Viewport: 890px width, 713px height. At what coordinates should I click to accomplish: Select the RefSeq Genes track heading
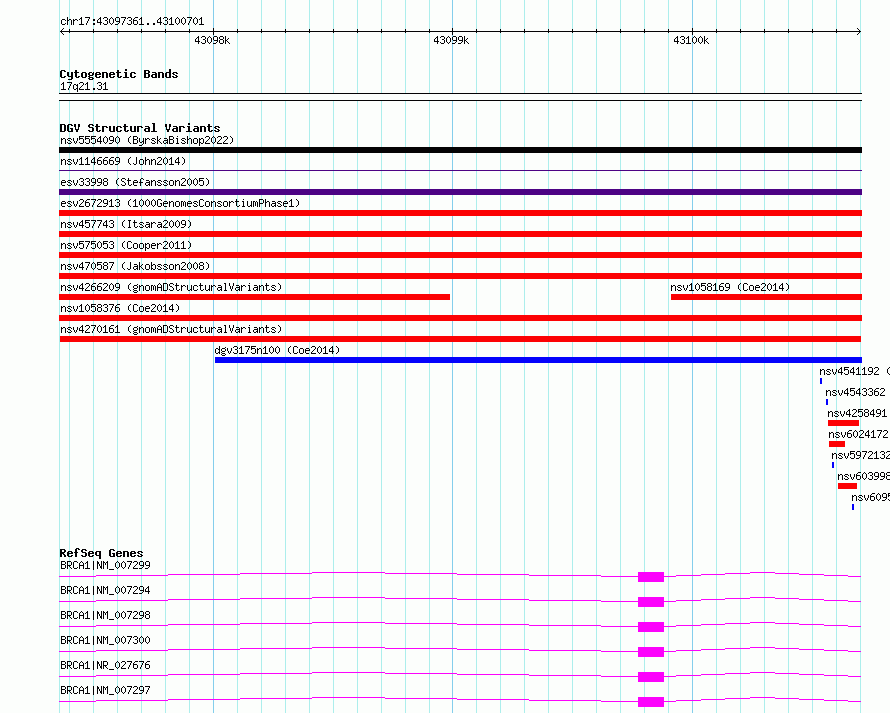pos(102,553)
